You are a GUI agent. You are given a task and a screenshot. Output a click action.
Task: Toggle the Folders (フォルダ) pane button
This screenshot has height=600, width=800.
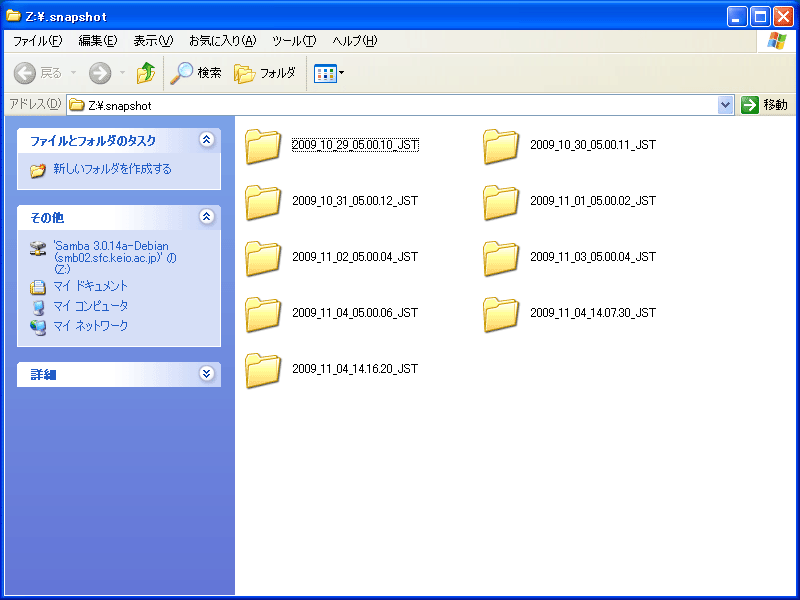(x=265, y=73)
